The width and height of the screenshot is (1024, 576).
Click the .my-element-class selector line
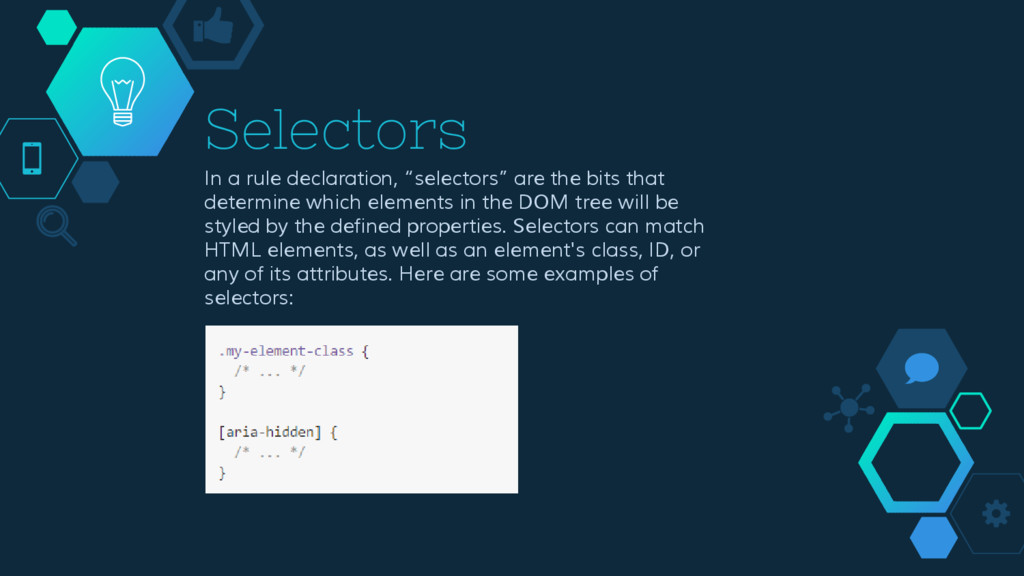[x=294, y=351]
